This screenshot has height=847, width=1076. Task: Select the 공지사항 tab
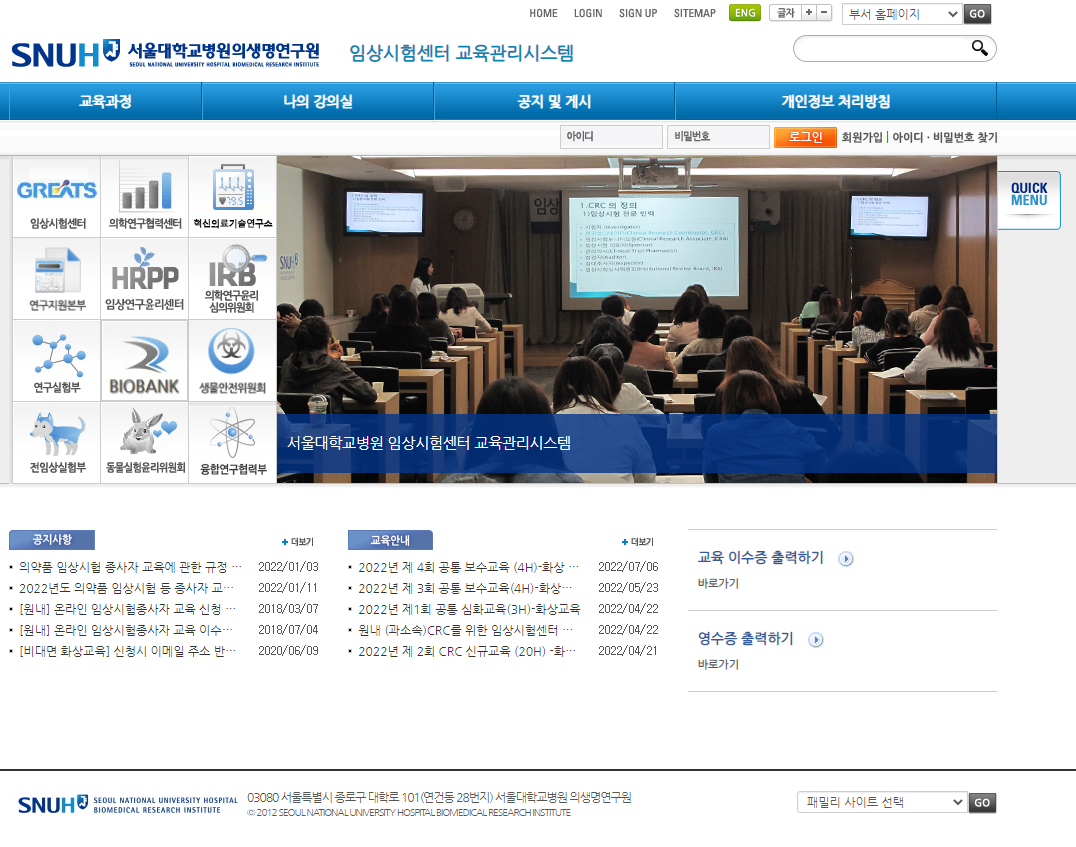(51, 539)
